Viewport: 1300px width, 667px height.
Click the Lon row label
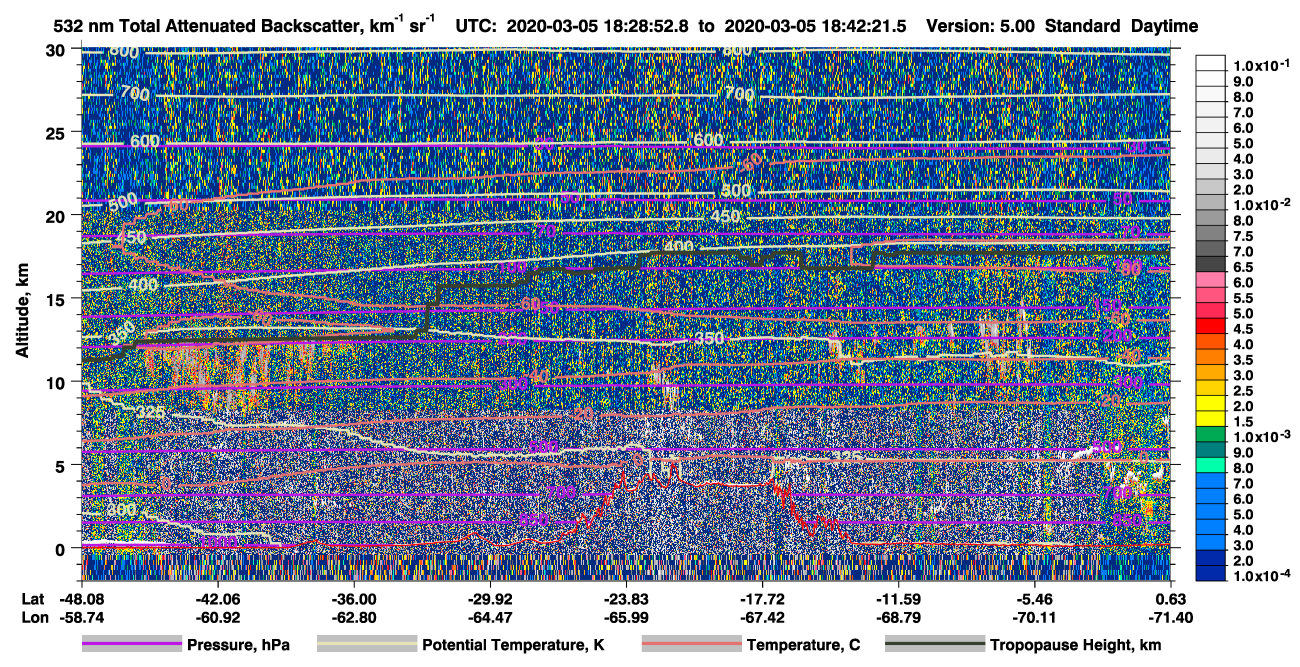tap(33, 617)
